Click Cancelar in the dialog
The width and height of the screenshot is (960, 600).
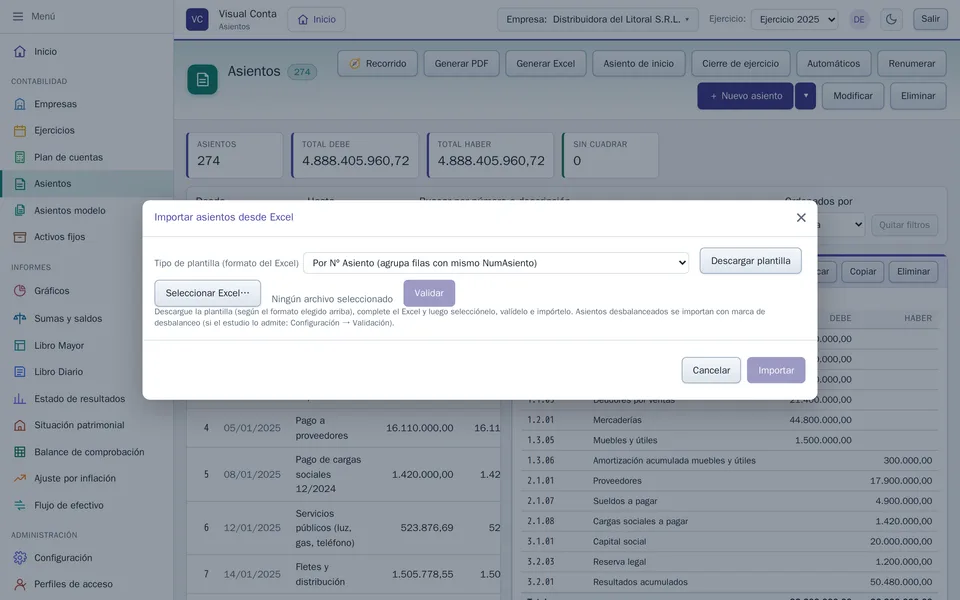point(711,370)
